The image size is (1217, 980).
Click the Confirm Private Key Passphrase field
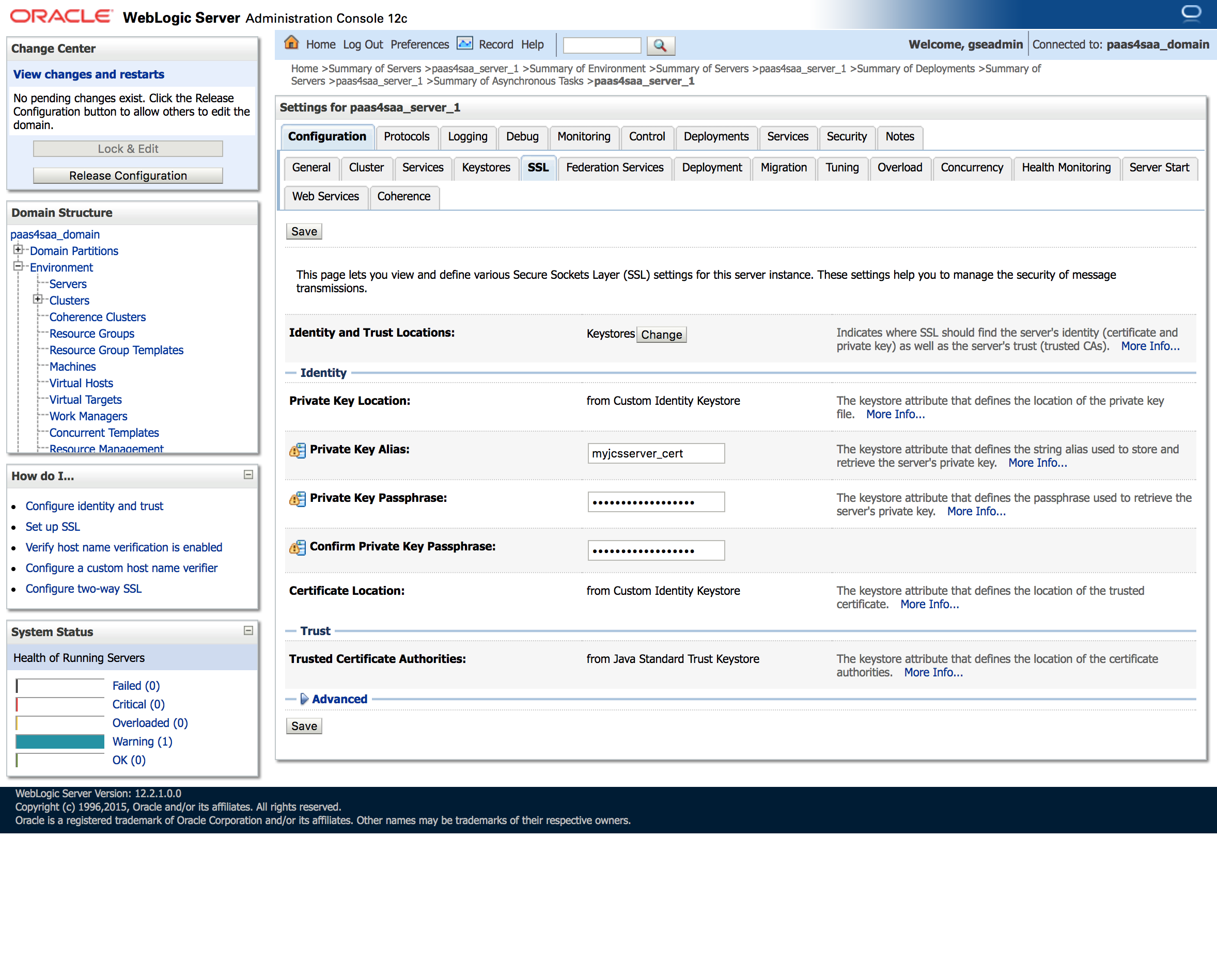[x=656, y=550]
